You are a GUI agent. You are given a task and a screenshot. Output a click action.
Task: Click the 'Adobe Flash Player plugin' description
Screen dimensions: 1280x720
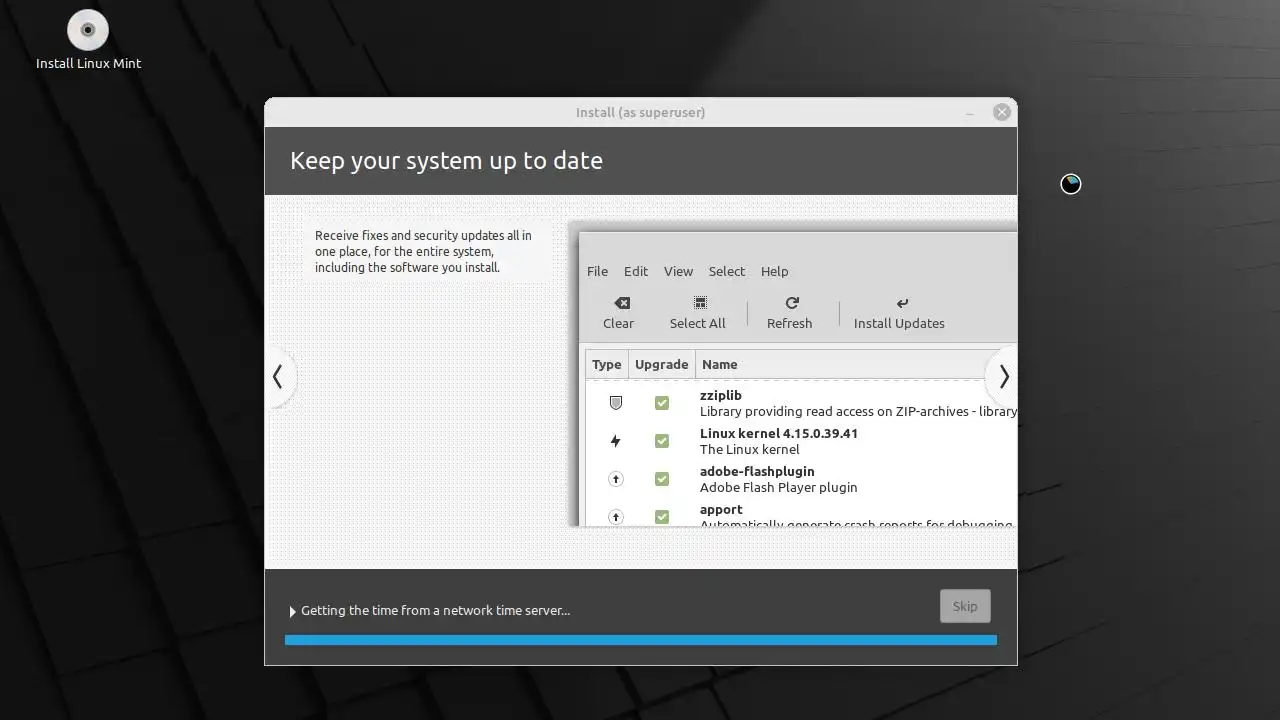tap(779, 487)
